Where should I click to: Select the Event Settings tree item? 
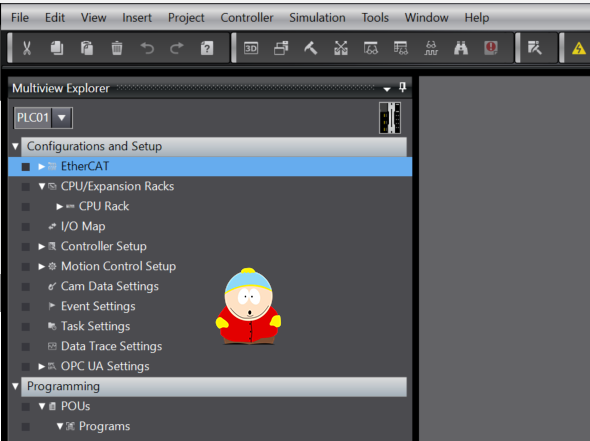tap(98, 306)
